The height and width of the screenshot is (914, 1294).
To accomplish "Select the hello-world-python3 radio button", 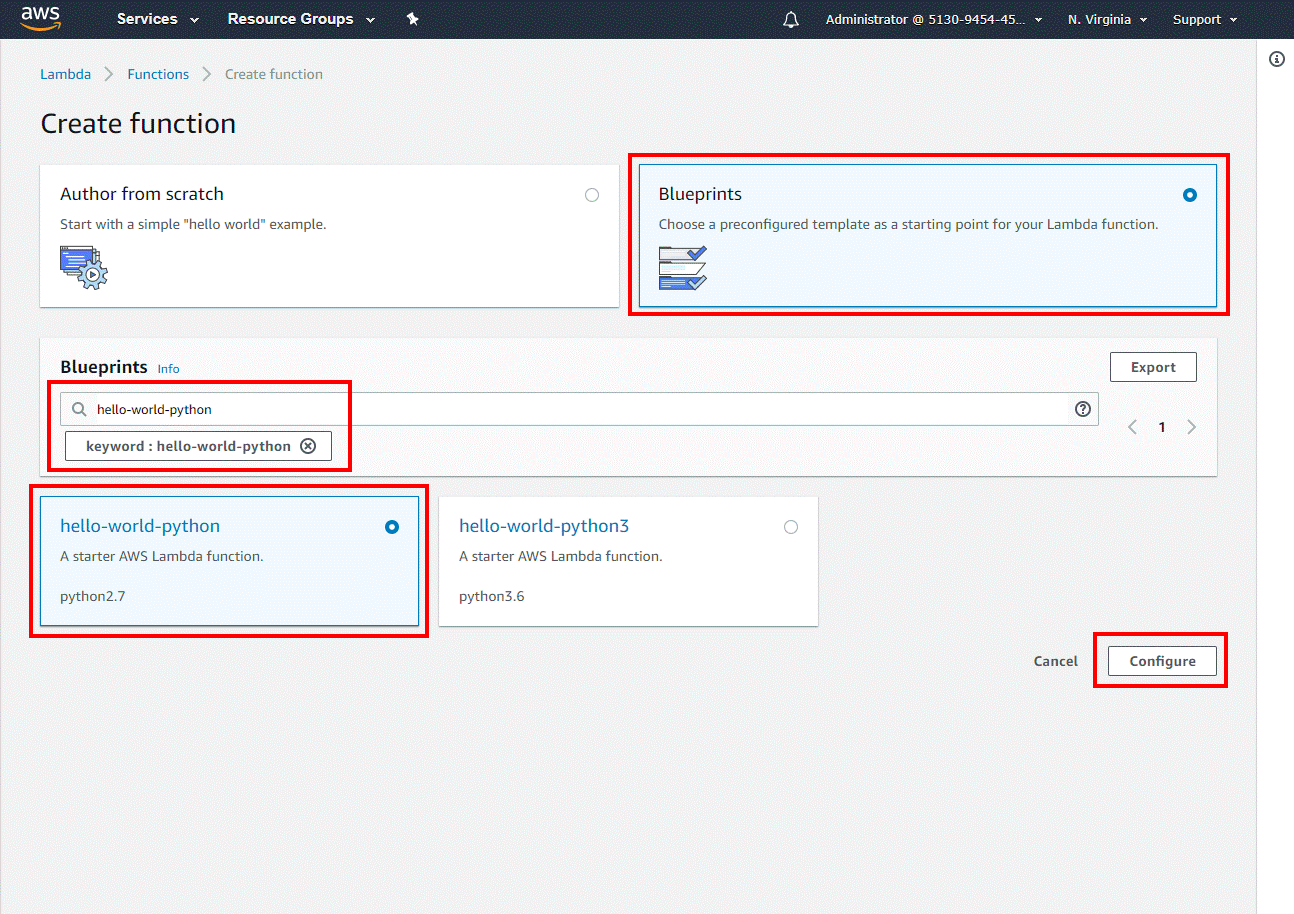I will click(791, 527).
